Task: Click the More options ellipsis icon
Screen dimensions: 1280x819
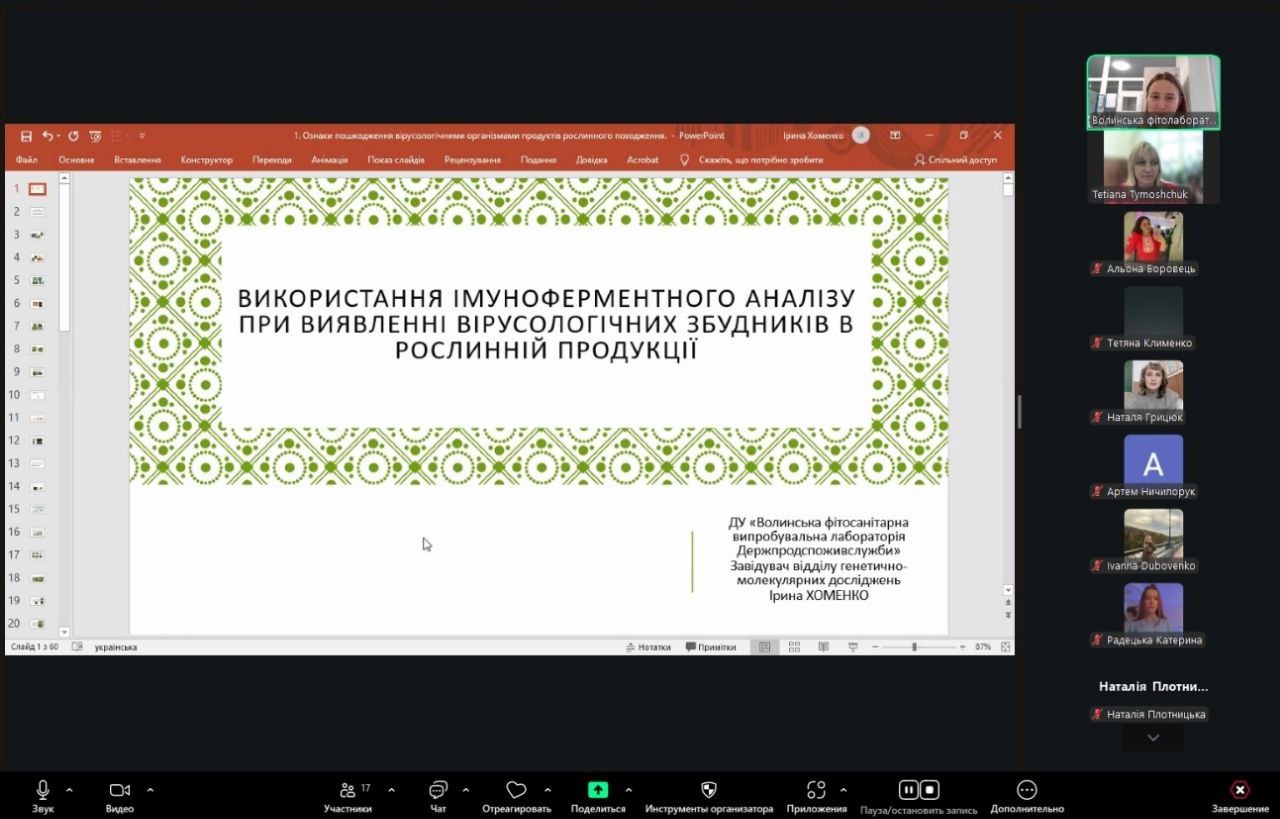Action: (x=1027, y=791)
